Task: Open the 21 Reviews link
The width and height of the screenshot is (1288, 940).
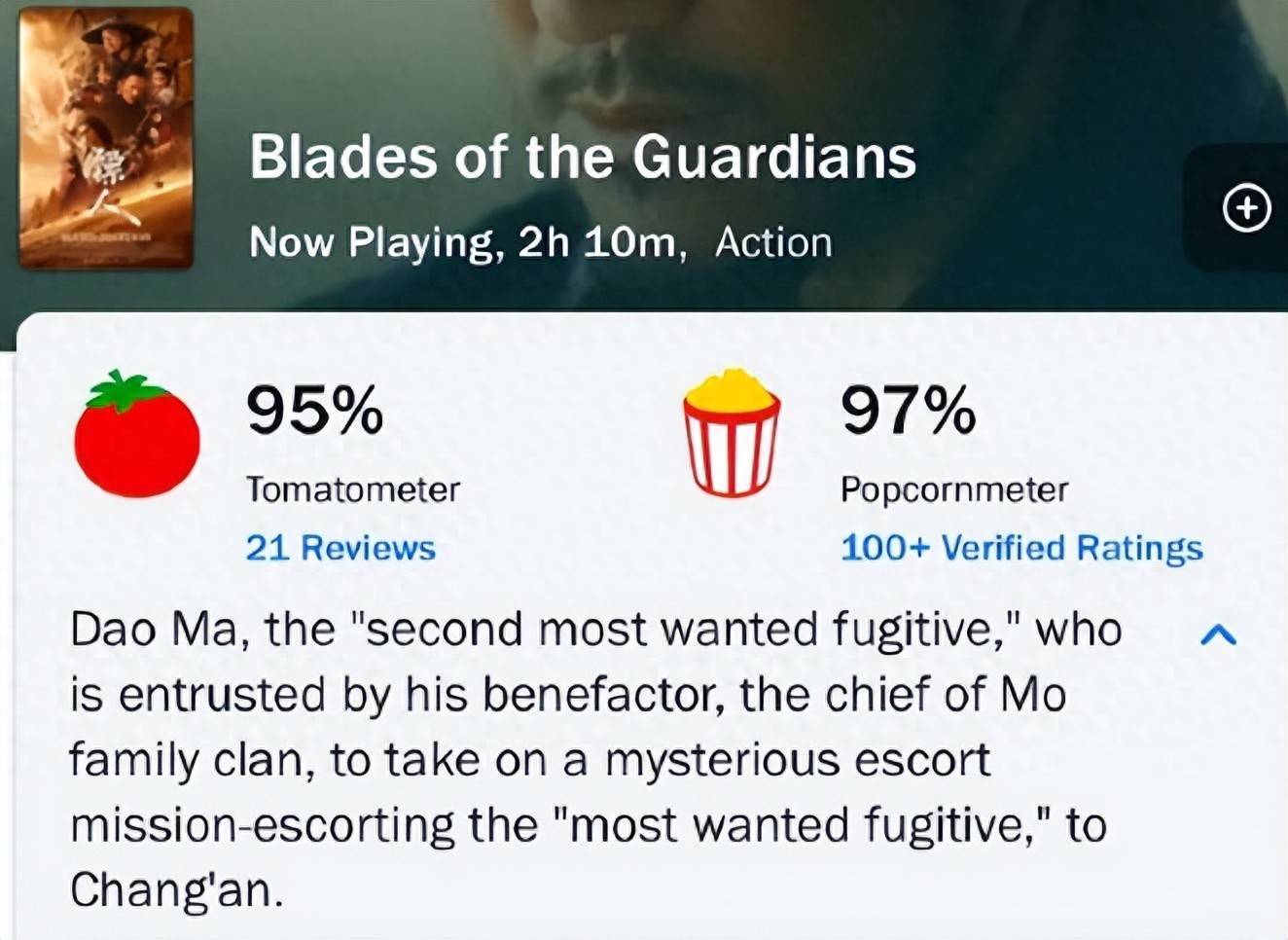Action: coord(340,548)
